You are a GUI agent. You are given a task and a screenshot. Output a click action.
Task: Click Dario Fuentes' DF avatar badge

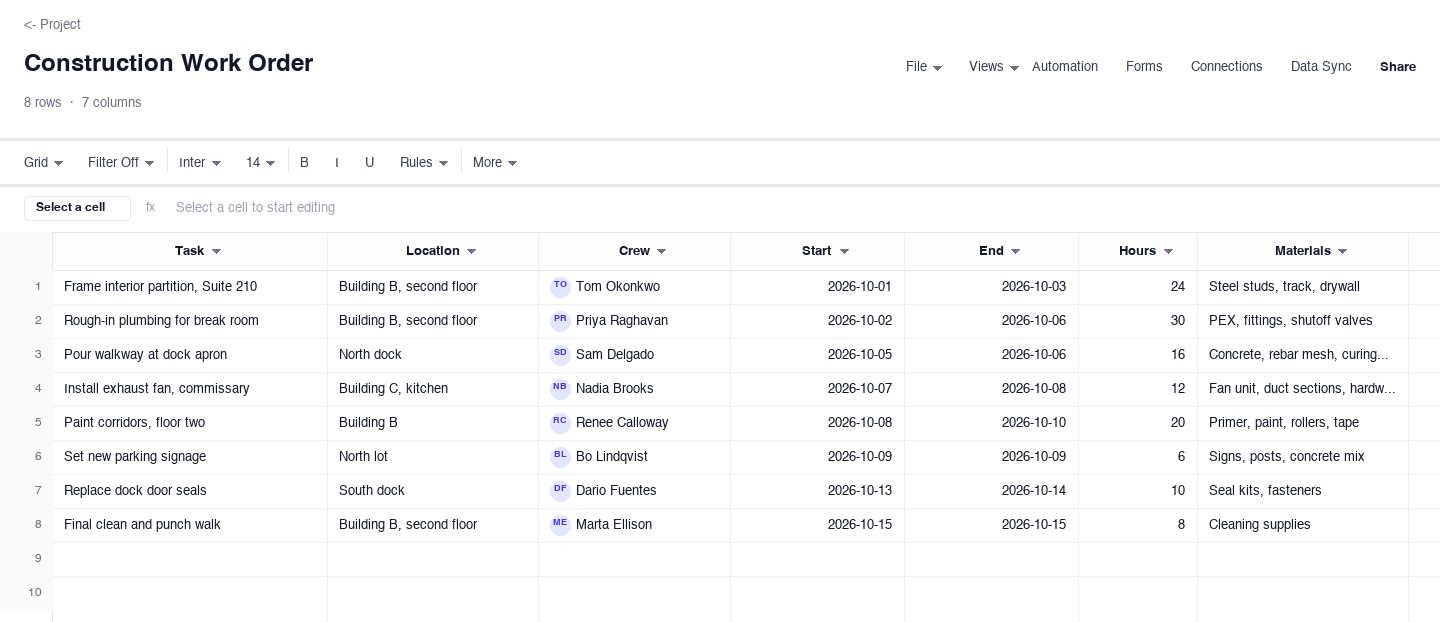point(560,491)
